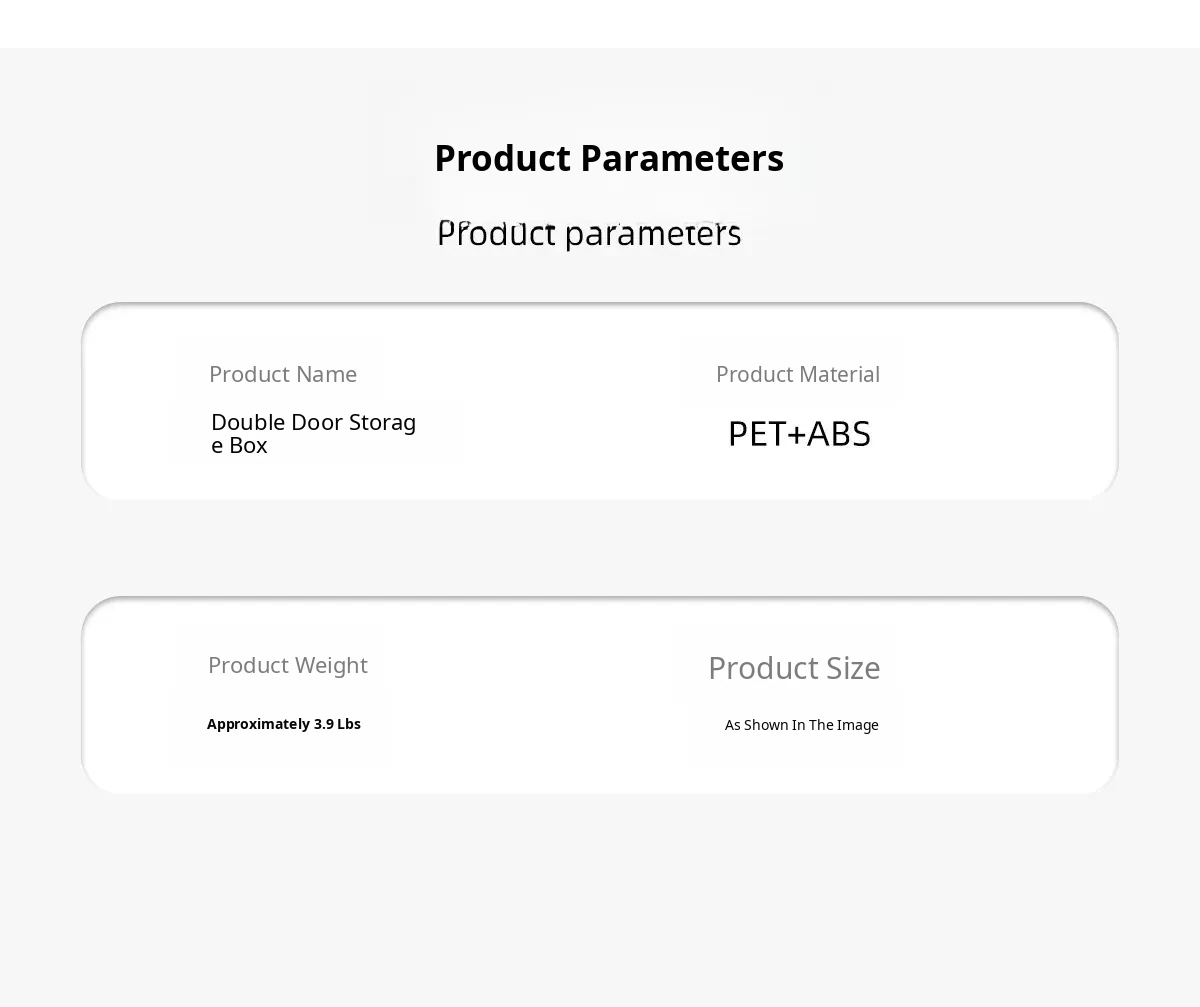Click the Double Door Storage Box text
This screenshot has height=1007, width=1200.
click(313, 433)
